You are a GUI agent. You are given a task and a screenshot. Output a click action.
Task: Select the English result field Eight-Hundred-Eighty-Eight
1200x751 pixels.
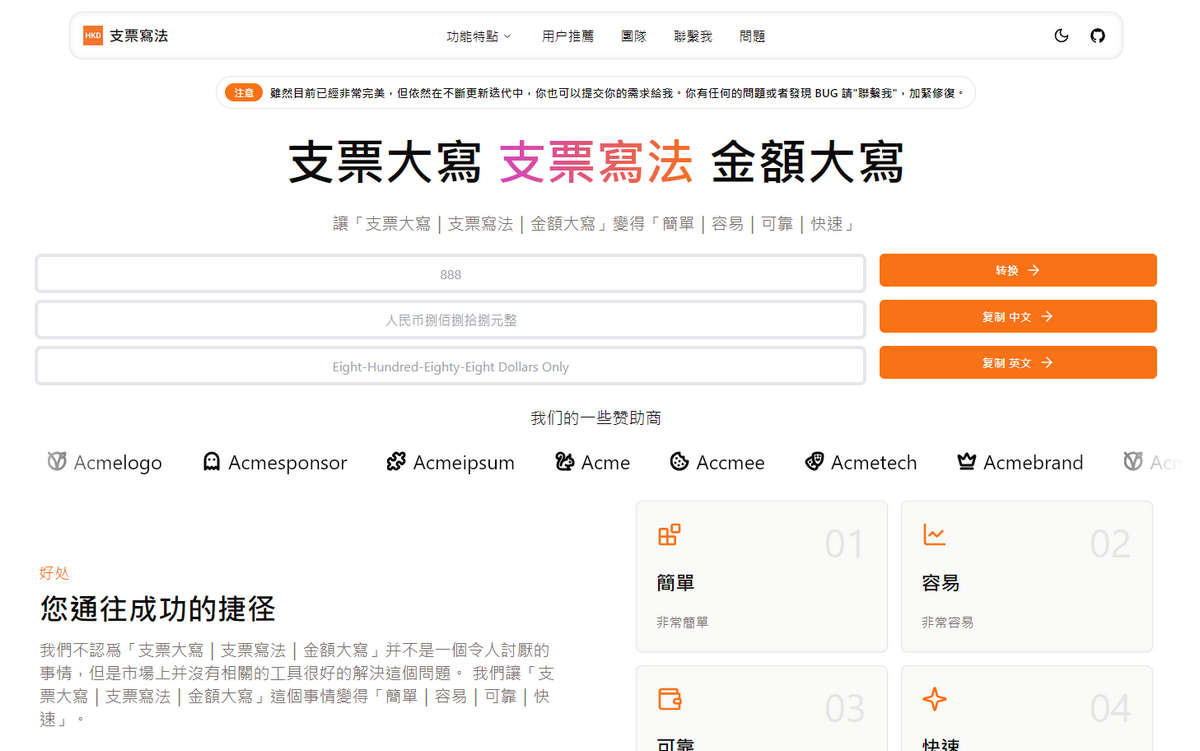(x=450, y=366)
